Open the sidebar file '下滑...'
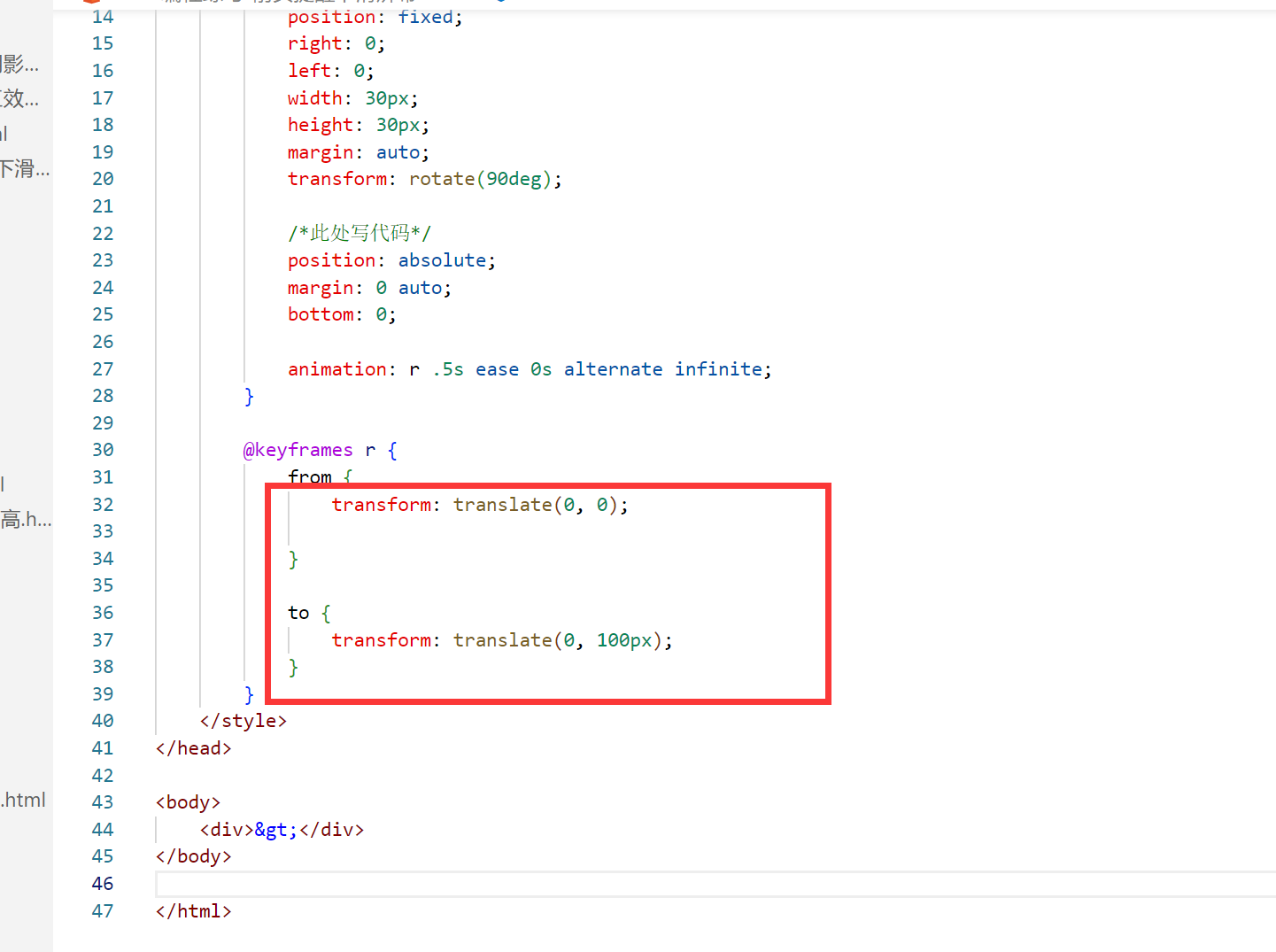Image resolution: width=1276 pixels, height=952 pixels. point(25,168)
